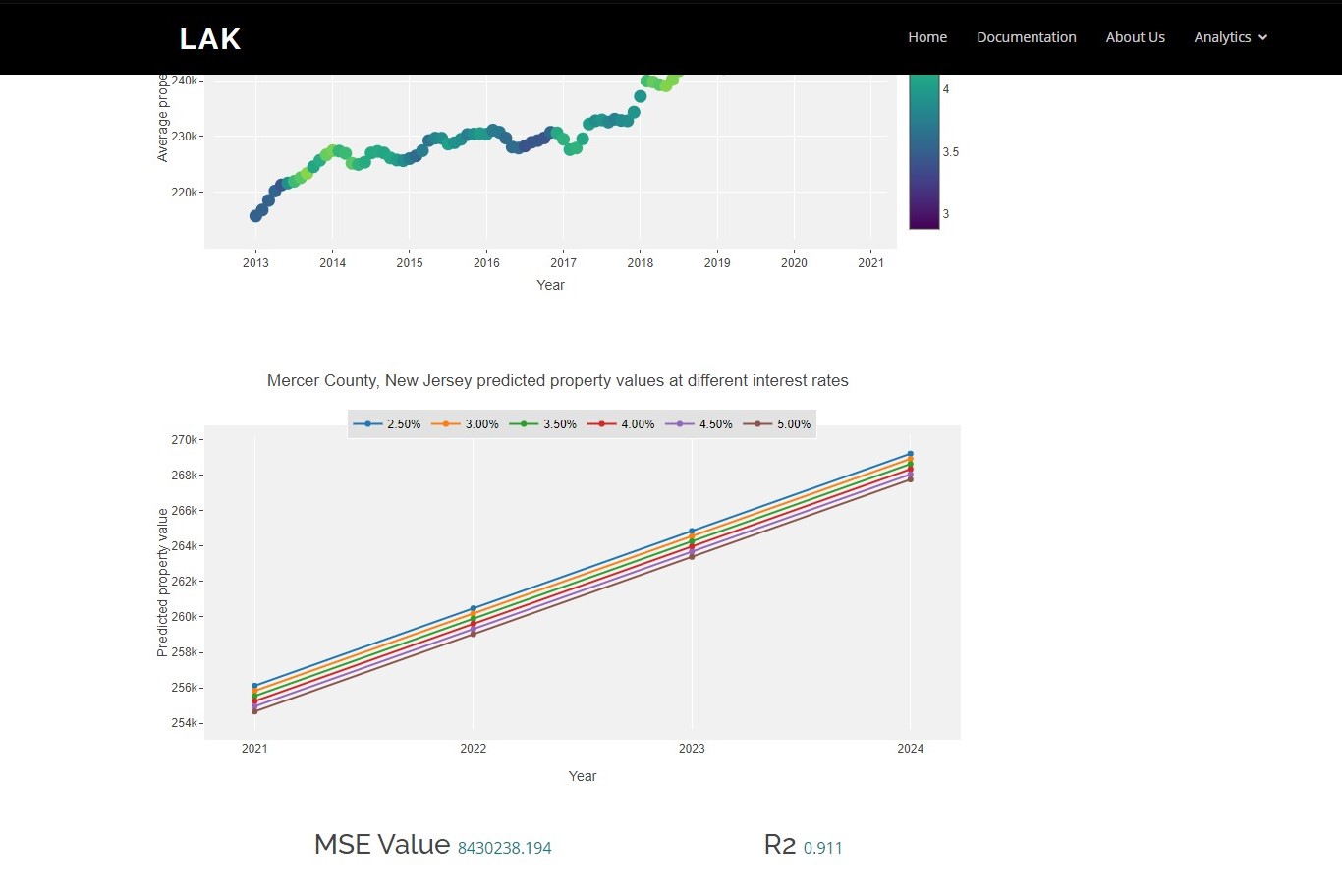Image resolution: width=1342 pixels, height=896 pixels.
Task: Click the first 2013 scatter point
Action: tap(255, 216)
